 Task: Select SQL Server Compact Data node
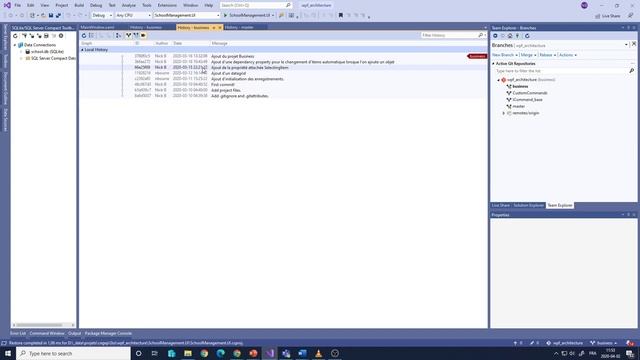point(50,58)
